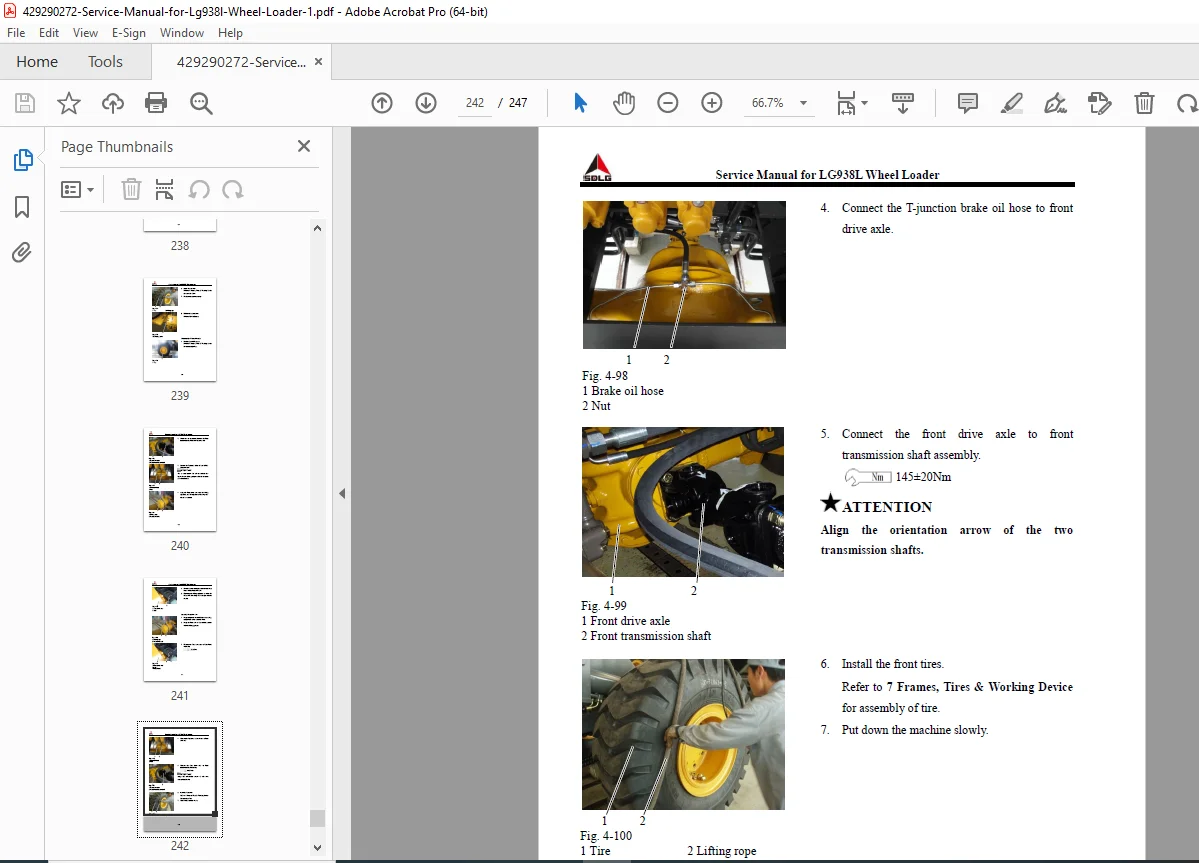Screen dimensions: 1199x863
Task: Select the arrow selection tool
Action: point(580,102)
